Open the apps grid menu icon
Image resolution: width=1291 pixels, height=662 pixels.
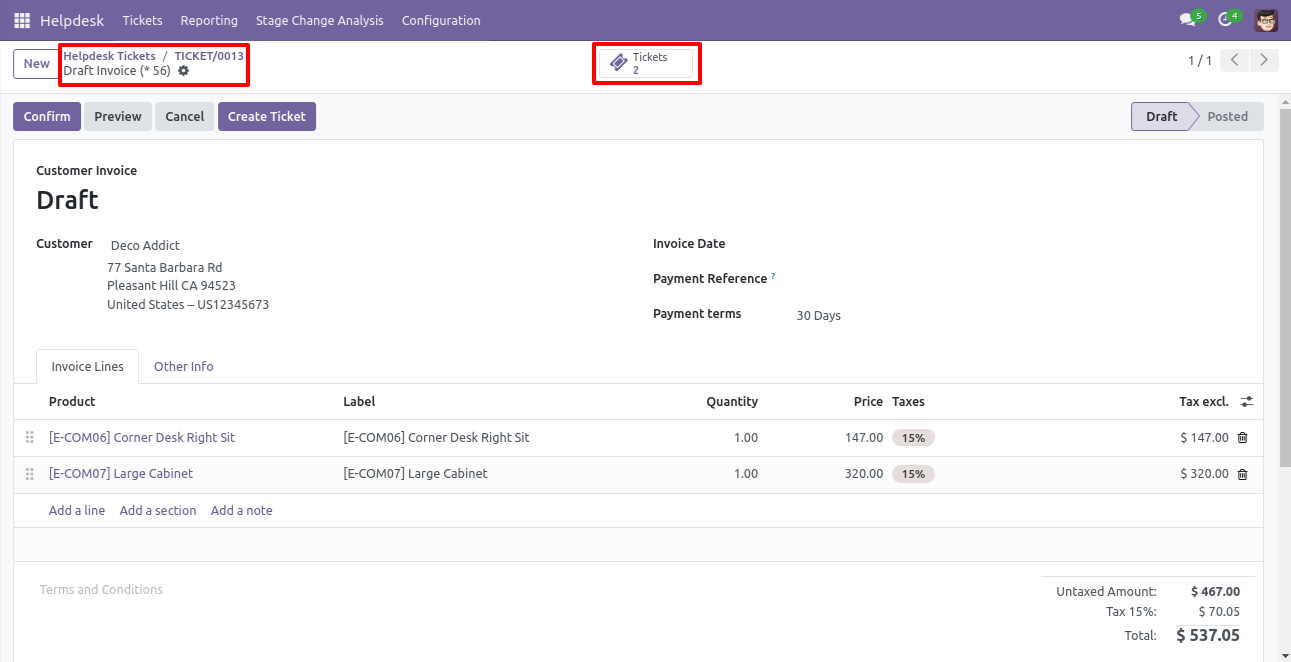(22, 20)
